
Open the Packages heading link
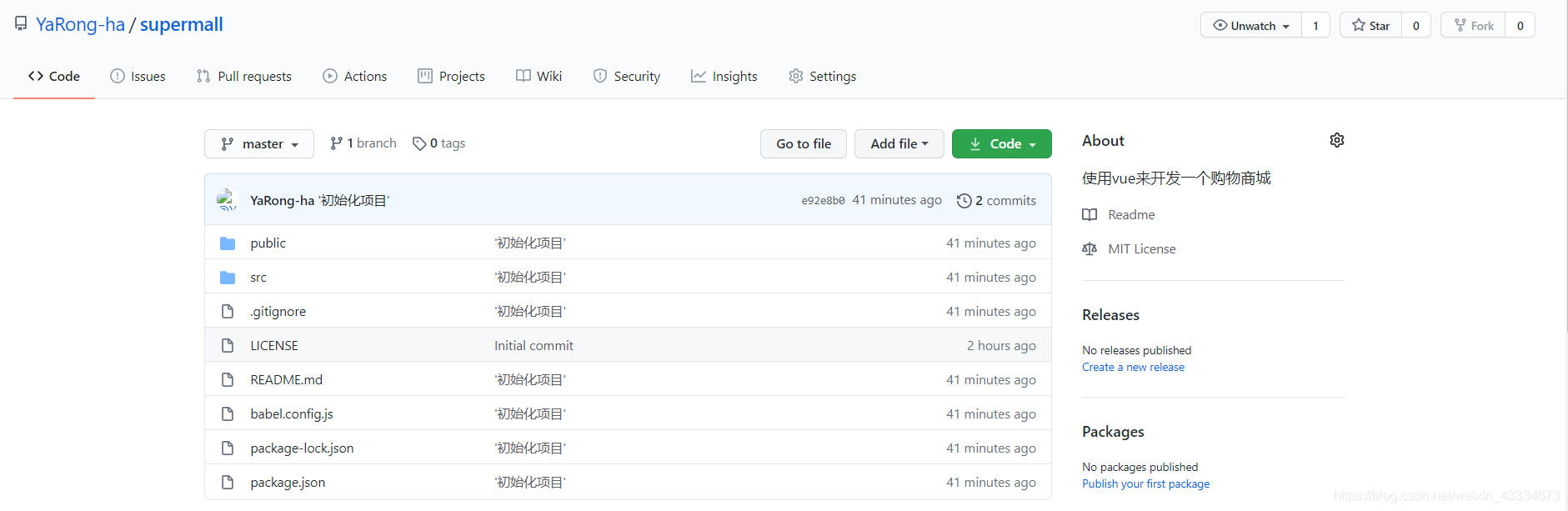tap(1113, 431)
